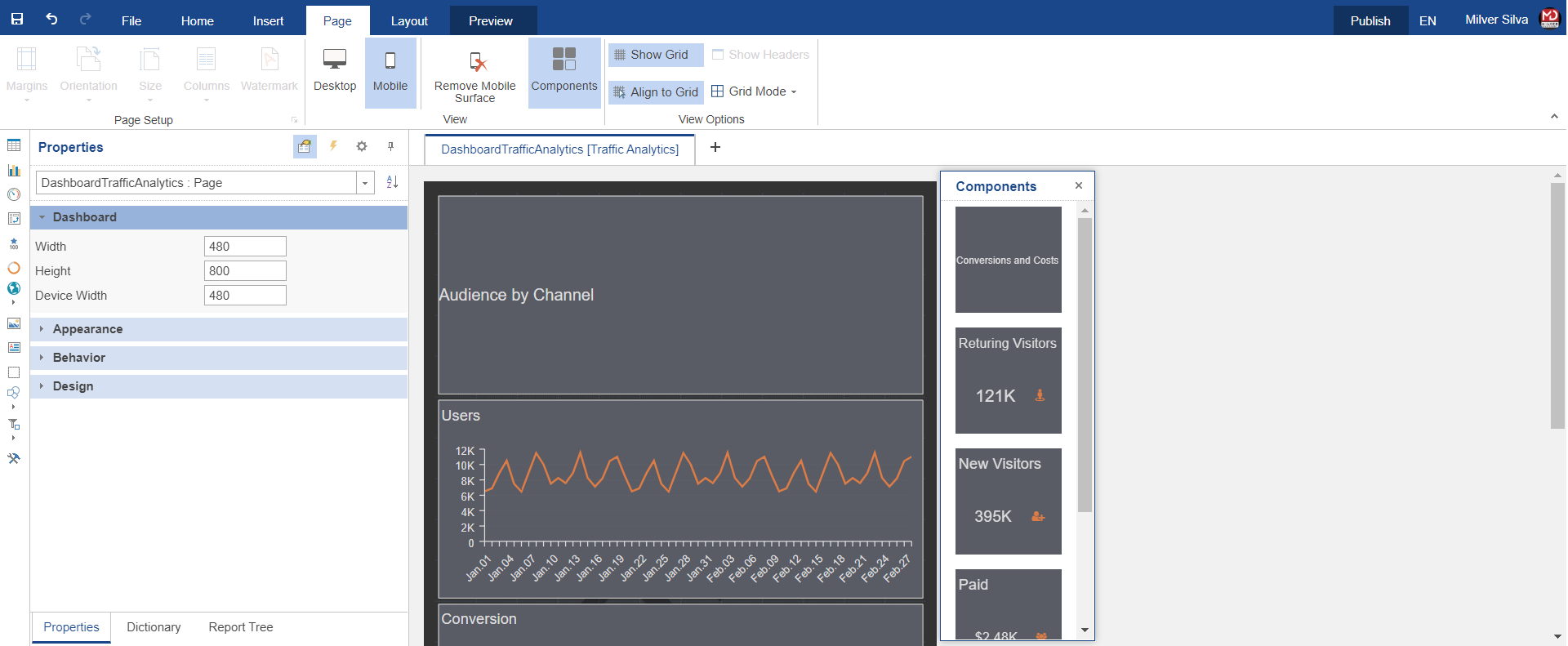Select the Filter element toolbox icon
This screenshot has height=646, width=1568.
[14, 424]
